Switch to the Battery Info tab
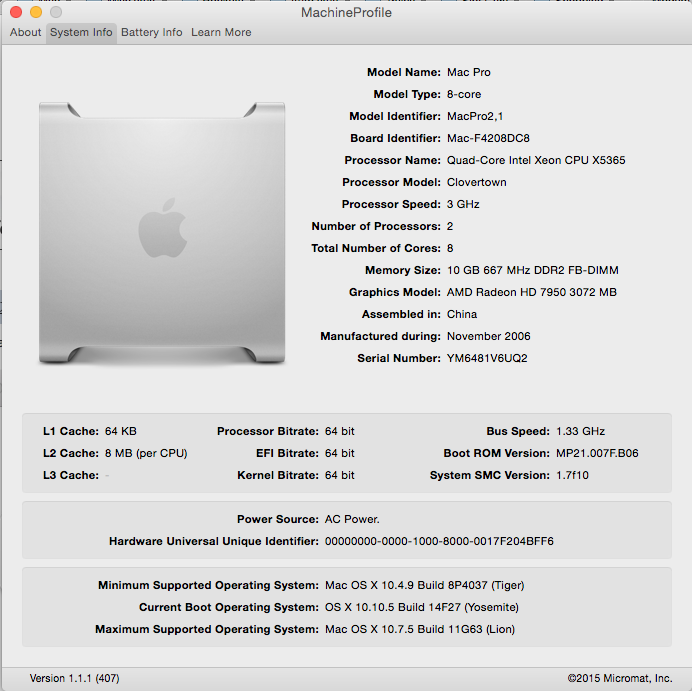The width and height of the screenshot is (692, 691). (x=151, y=33)
